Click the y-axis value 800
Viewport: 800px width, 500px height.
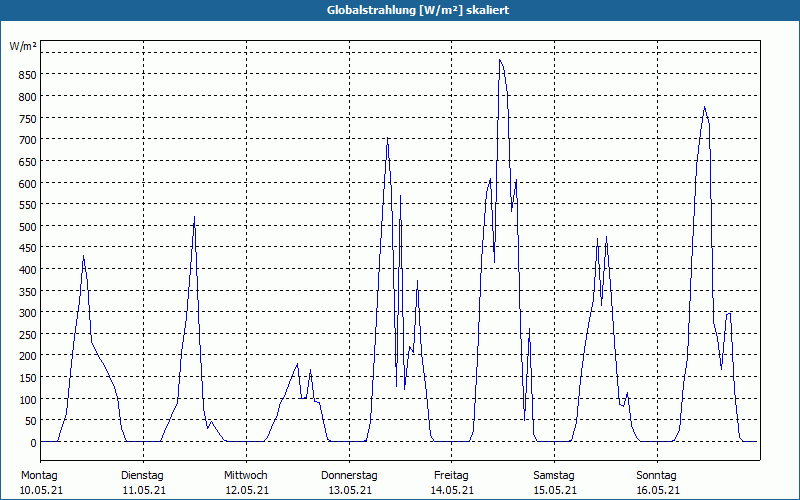[27, 96]
